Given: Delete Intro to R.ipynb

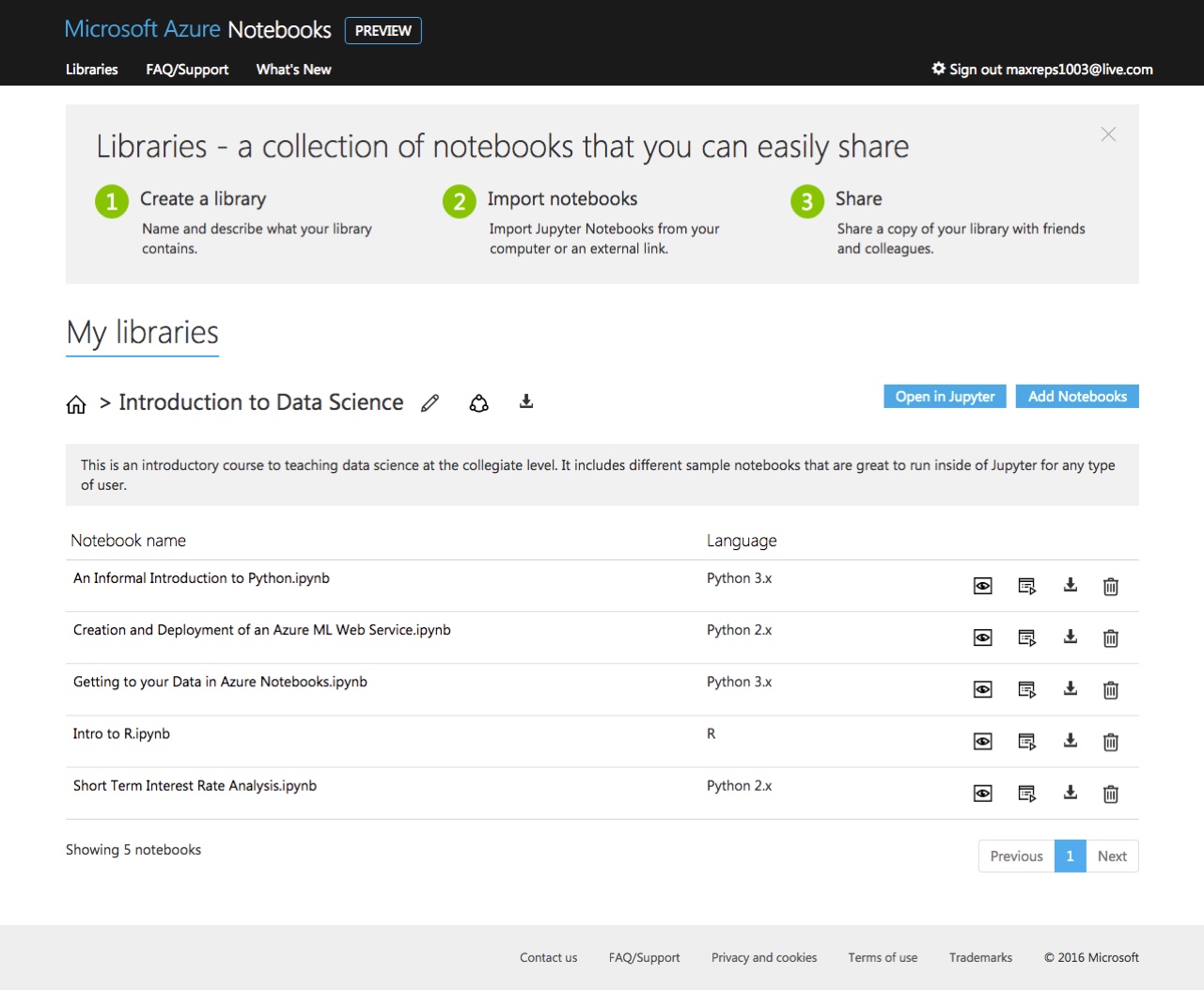Looking at the screenshot, I should [x=1111, y=742].
